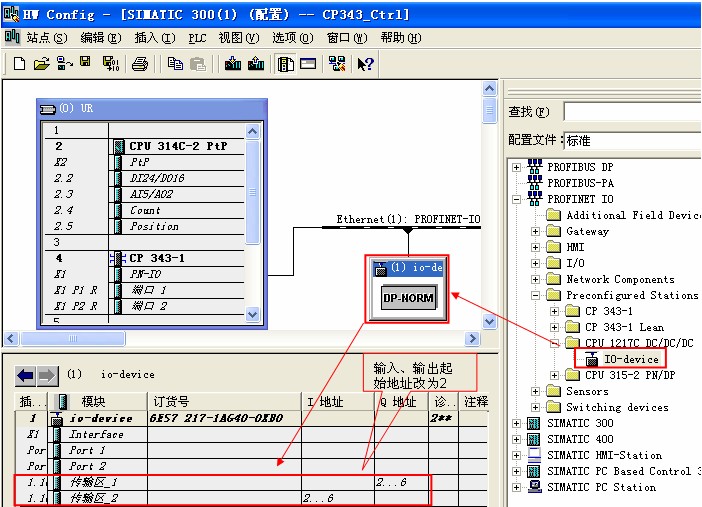702x507 pixels.
Task: Open the 帮助(H) menu
Action: click(401, 38)
